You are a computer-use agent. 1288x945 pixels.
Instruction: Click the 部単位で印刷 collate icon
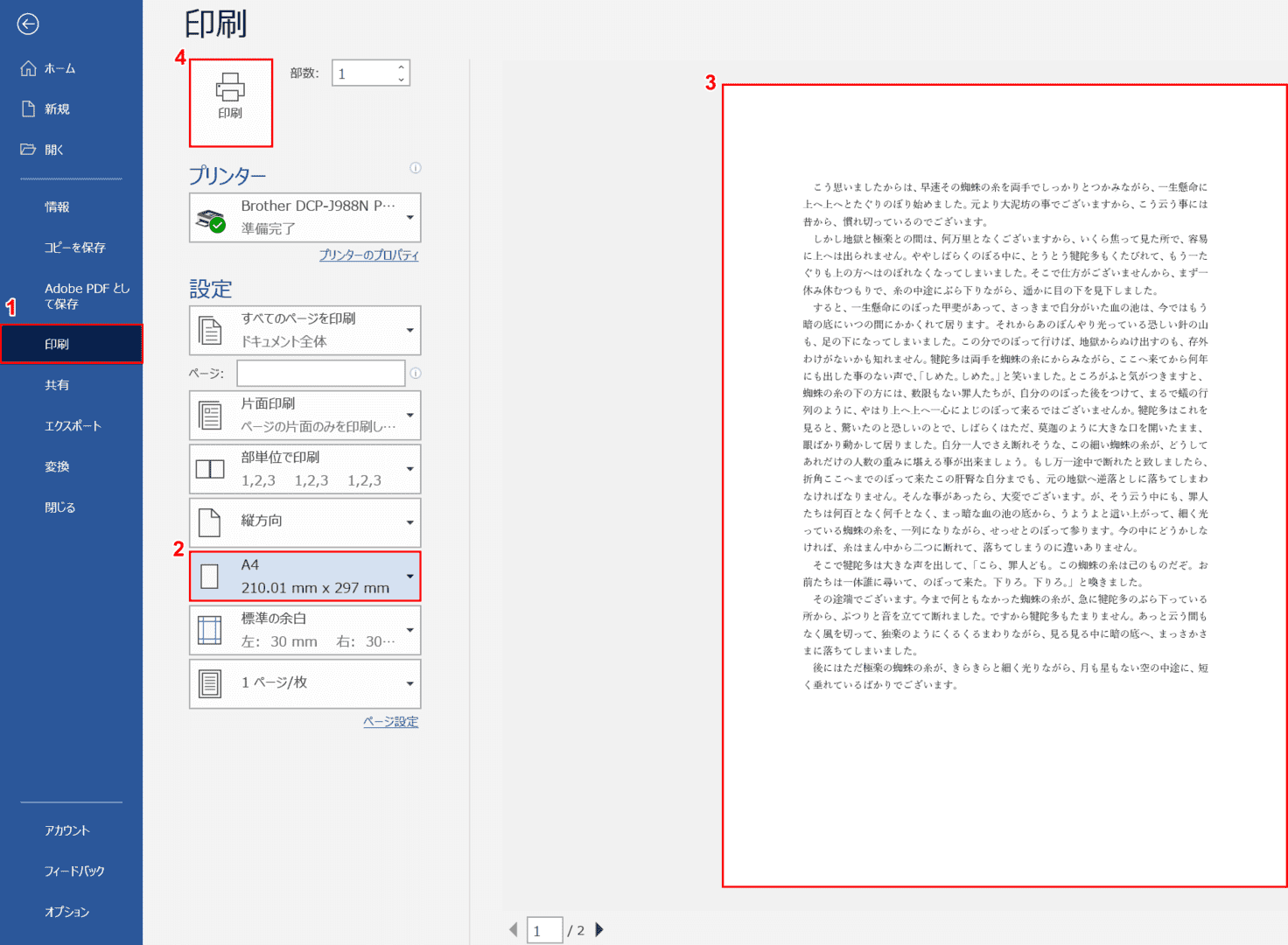210,469
